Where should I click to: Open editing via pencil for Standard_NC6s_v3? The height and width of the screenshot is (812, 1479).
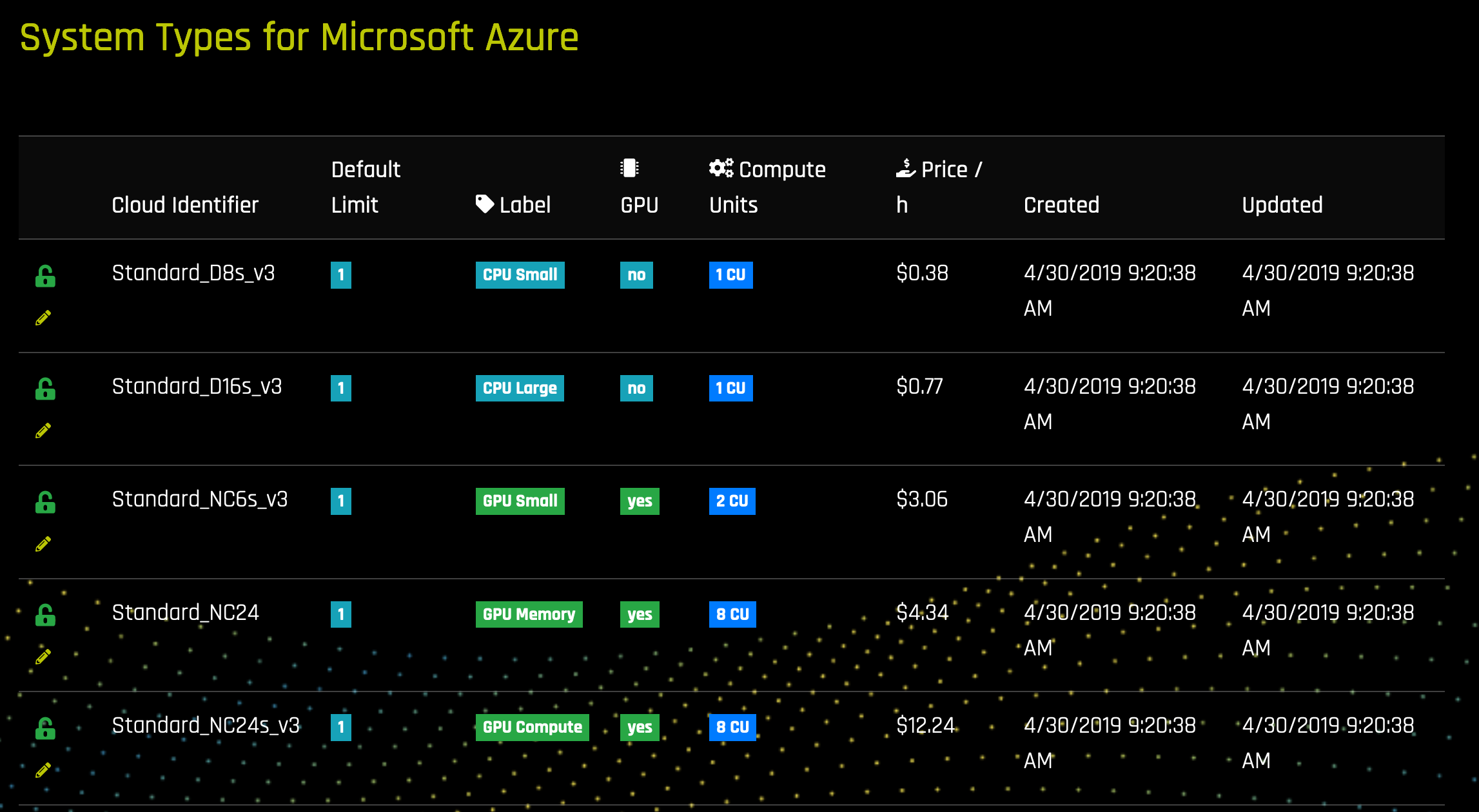(x=43, y=544)
